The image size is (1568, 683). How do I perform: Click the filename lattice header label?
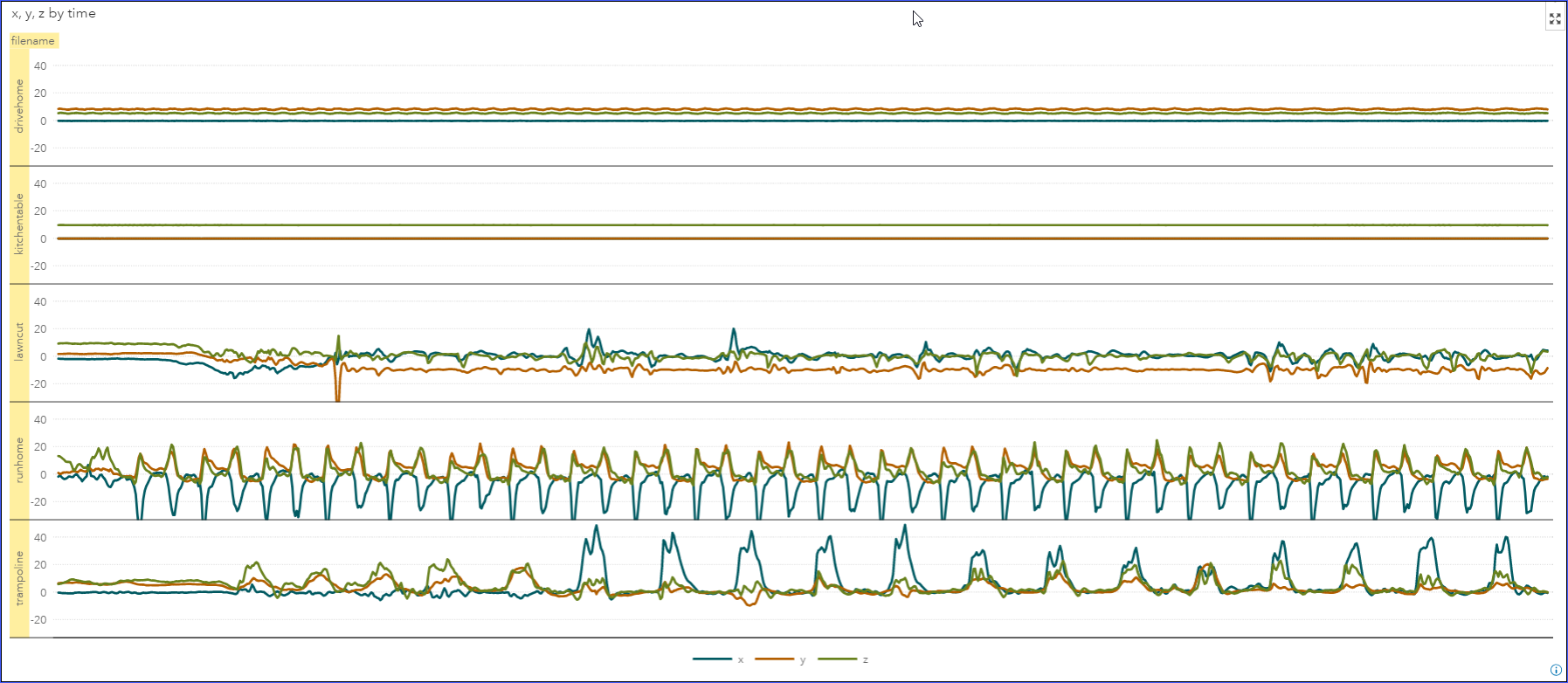click(x=33, y=41)
